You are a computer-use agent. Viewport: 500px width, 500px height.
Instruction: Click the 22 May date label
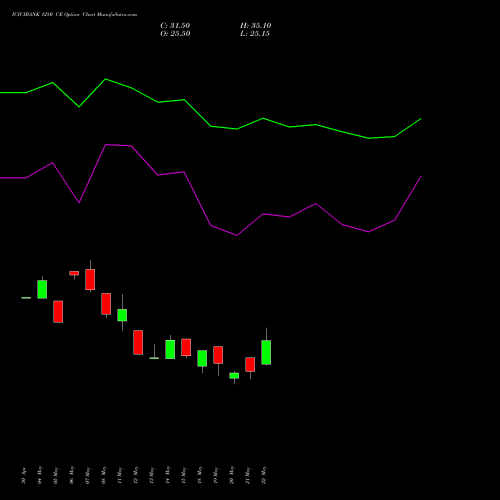264,475
